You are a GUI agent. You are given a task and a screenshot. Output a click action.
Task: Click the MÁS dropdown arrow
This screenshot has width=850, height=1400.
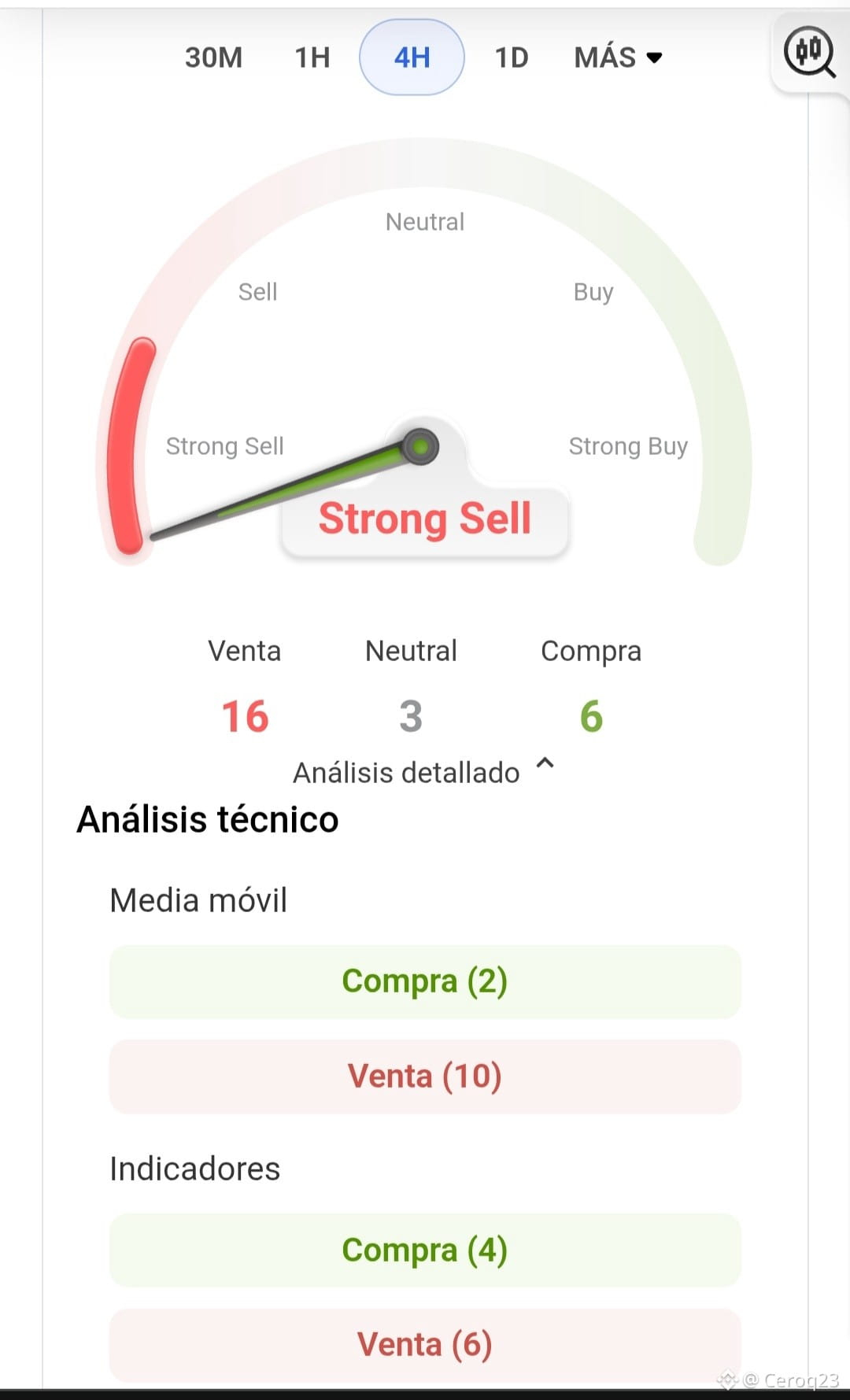(654, 57)
